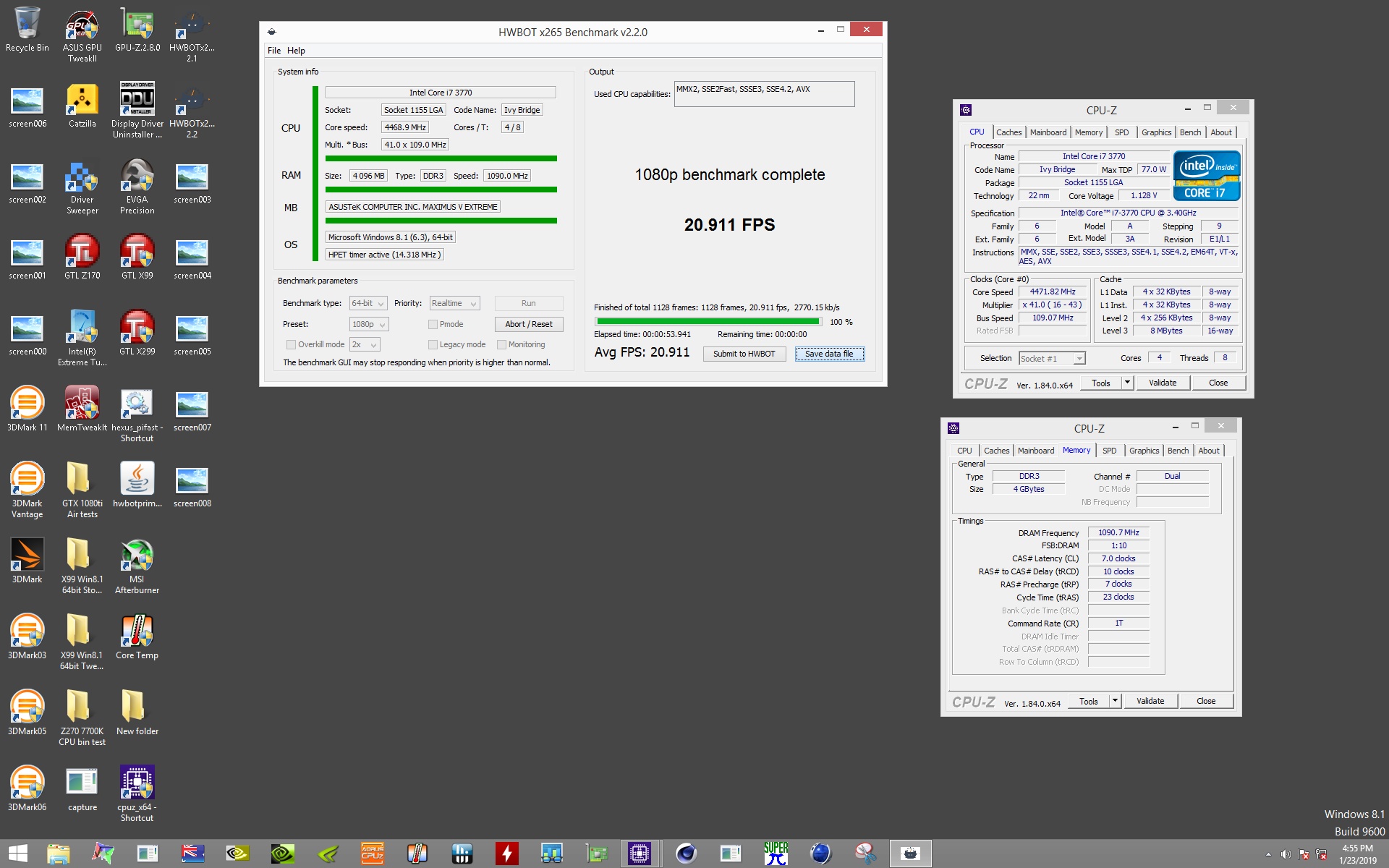The height and width of the screenshot is (868, 1389).
Task: Open hexus_pifast shortcut icon
Action: (x=137, y=414)
